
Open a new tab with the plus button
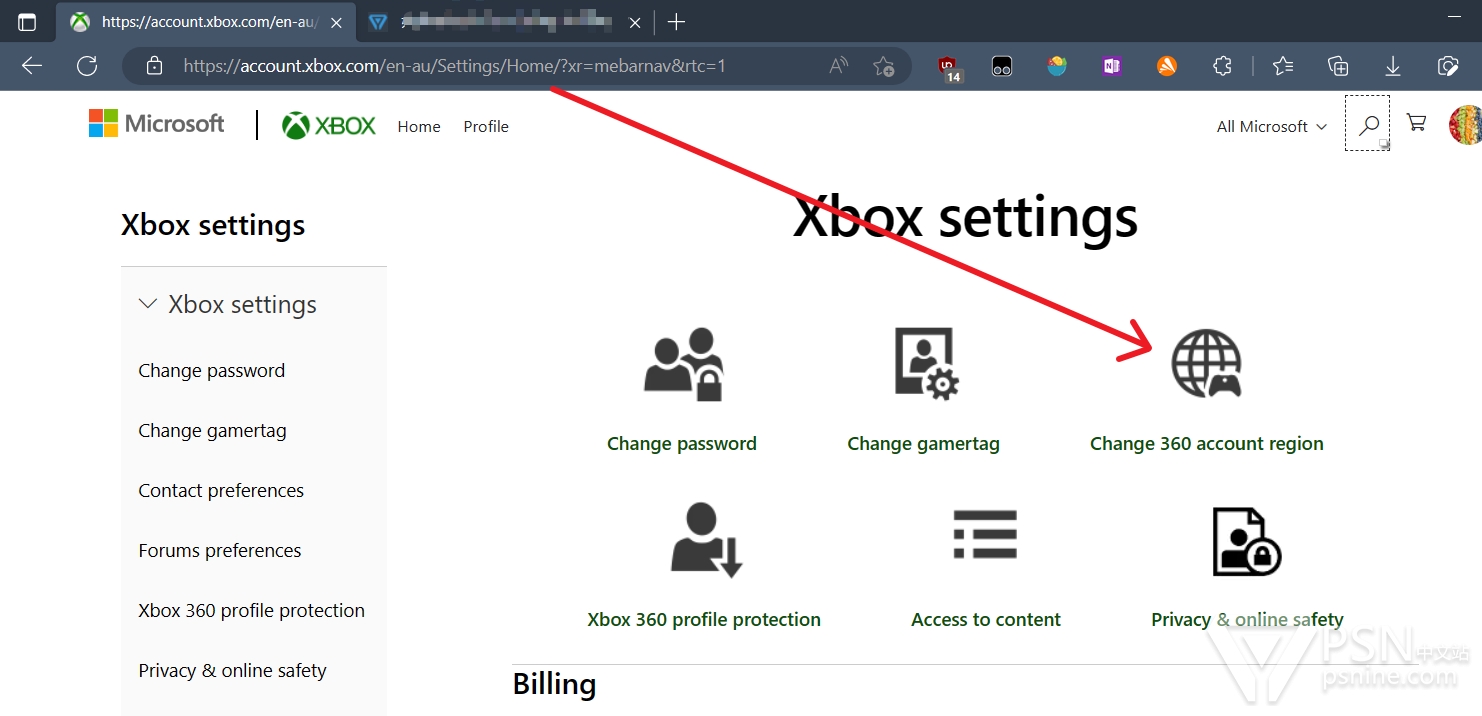[x=677, y=22]
